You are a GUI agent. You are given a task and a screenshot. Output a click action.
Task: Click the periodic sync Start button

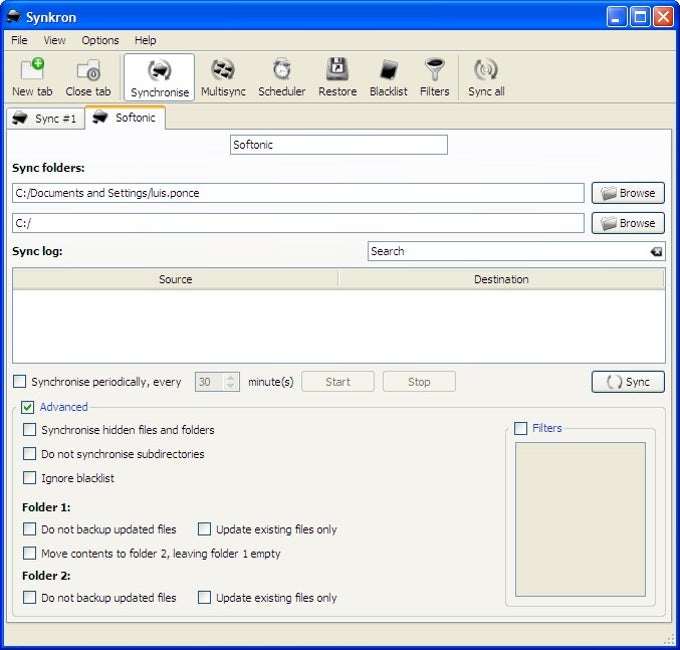coord(338,382)
